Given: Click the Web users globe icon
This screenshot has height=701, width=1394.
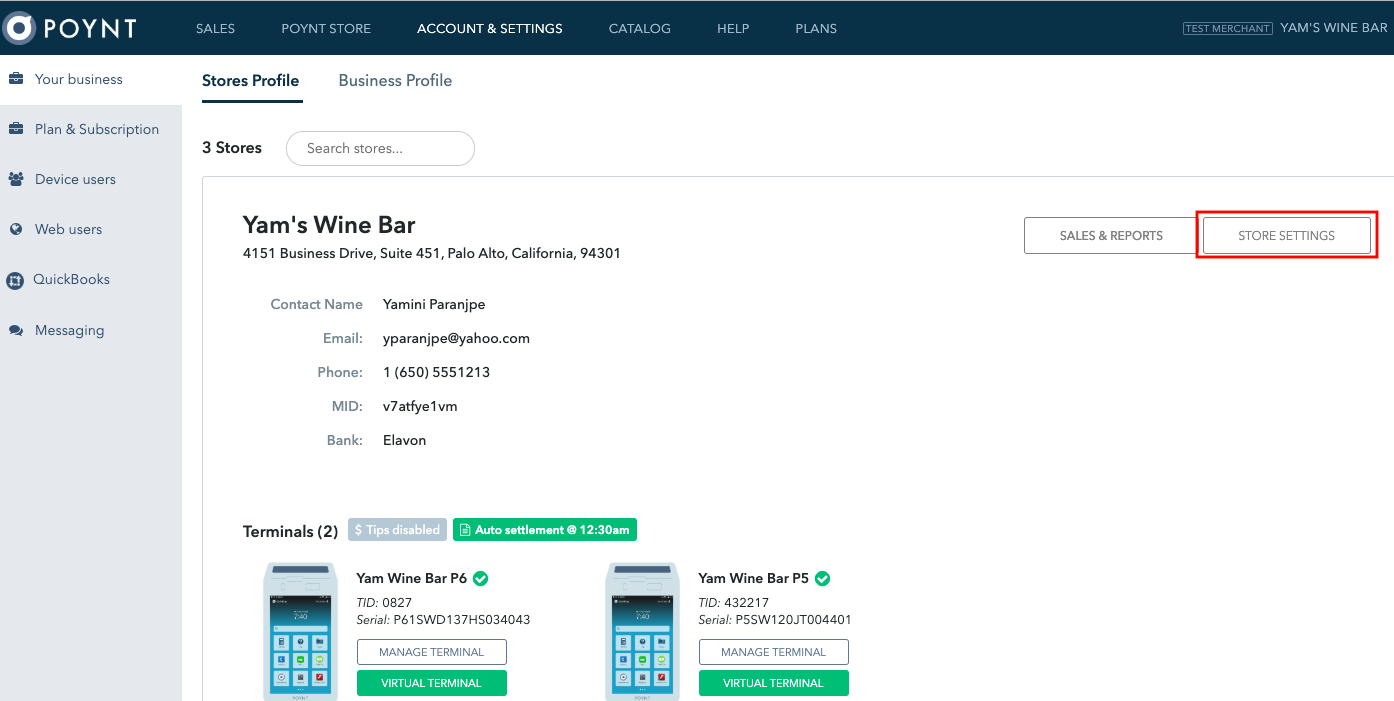Looking at the screenshot, I should tap(16, 229).
